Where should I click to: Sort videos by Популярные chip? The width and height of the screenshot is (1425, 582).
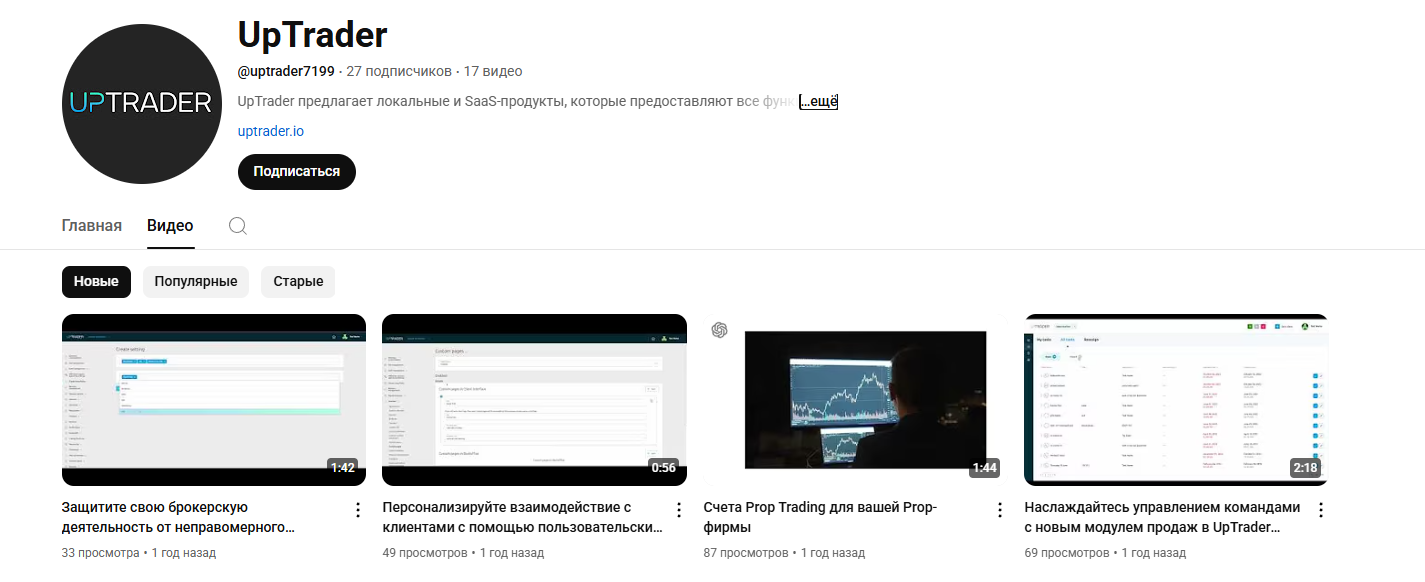(196, 281)
